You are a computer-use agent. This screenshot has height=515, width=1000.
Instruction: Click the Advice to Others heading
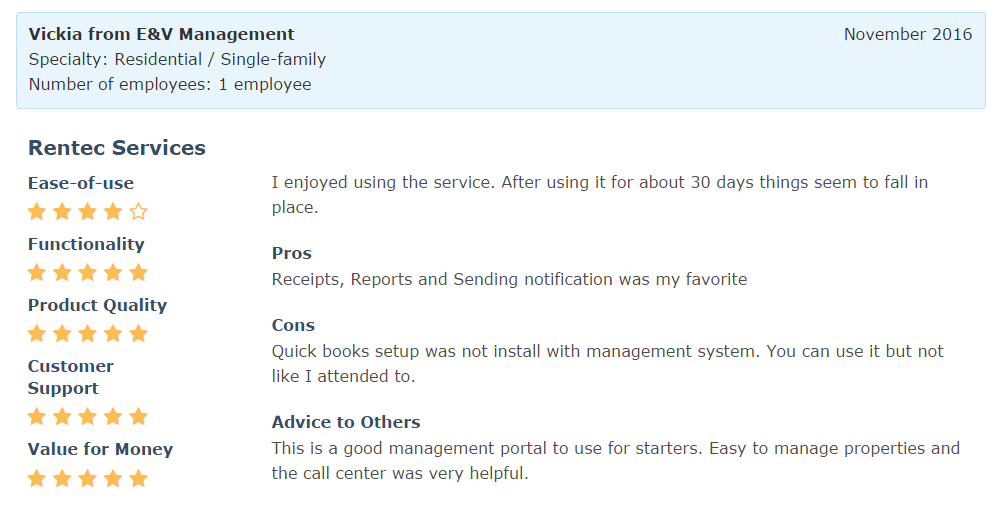click(x=346, y=422)
